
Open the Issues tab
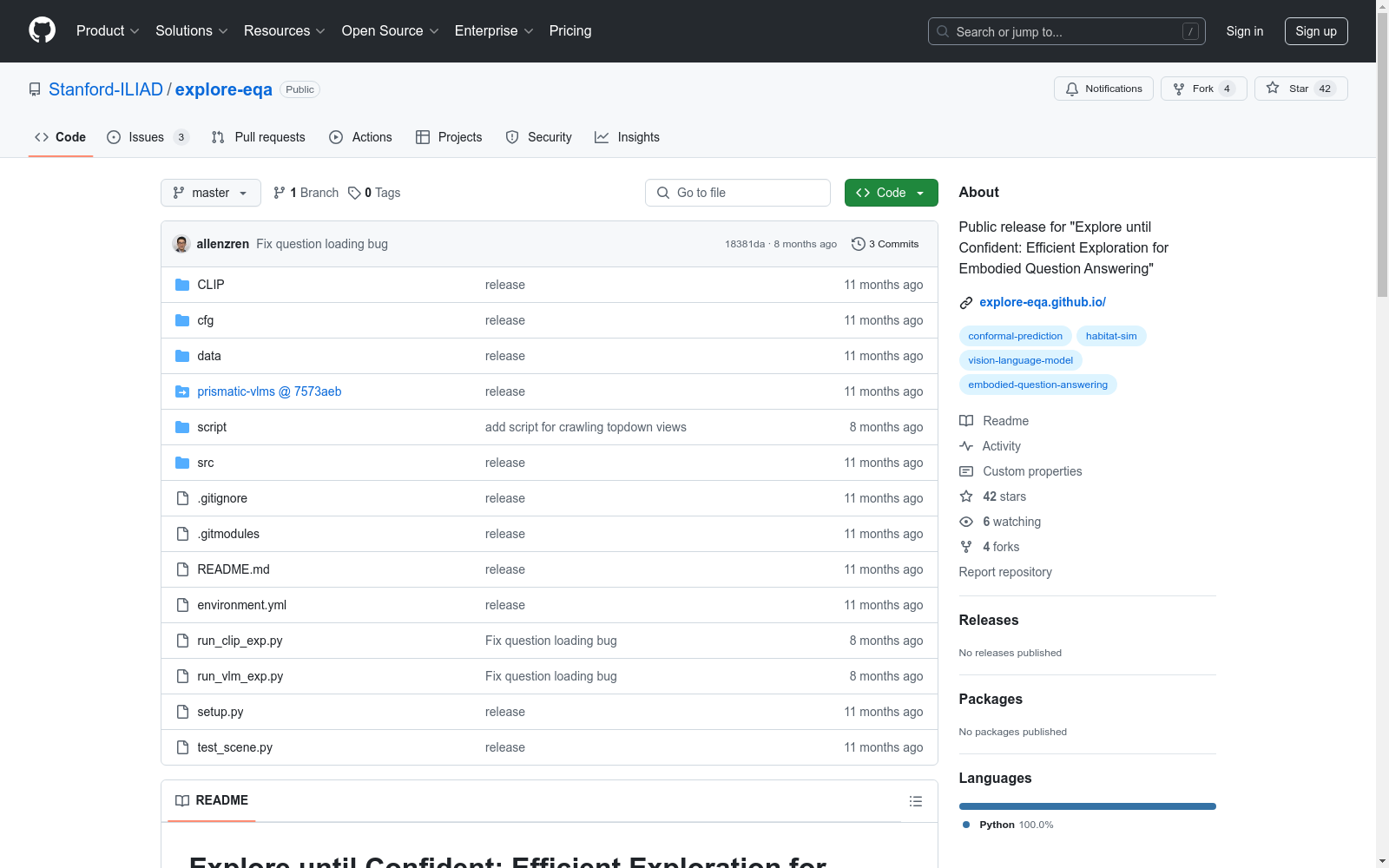pyautogui.click(x=148, y=137)
